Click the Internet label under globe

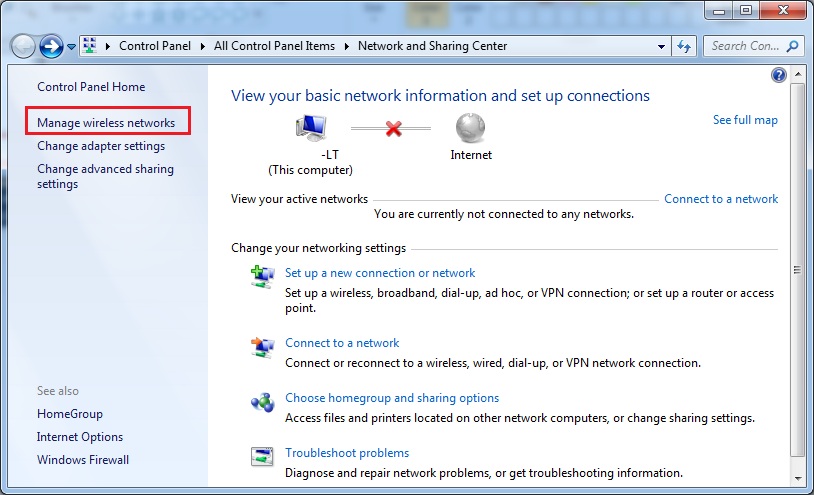point(471,155)
